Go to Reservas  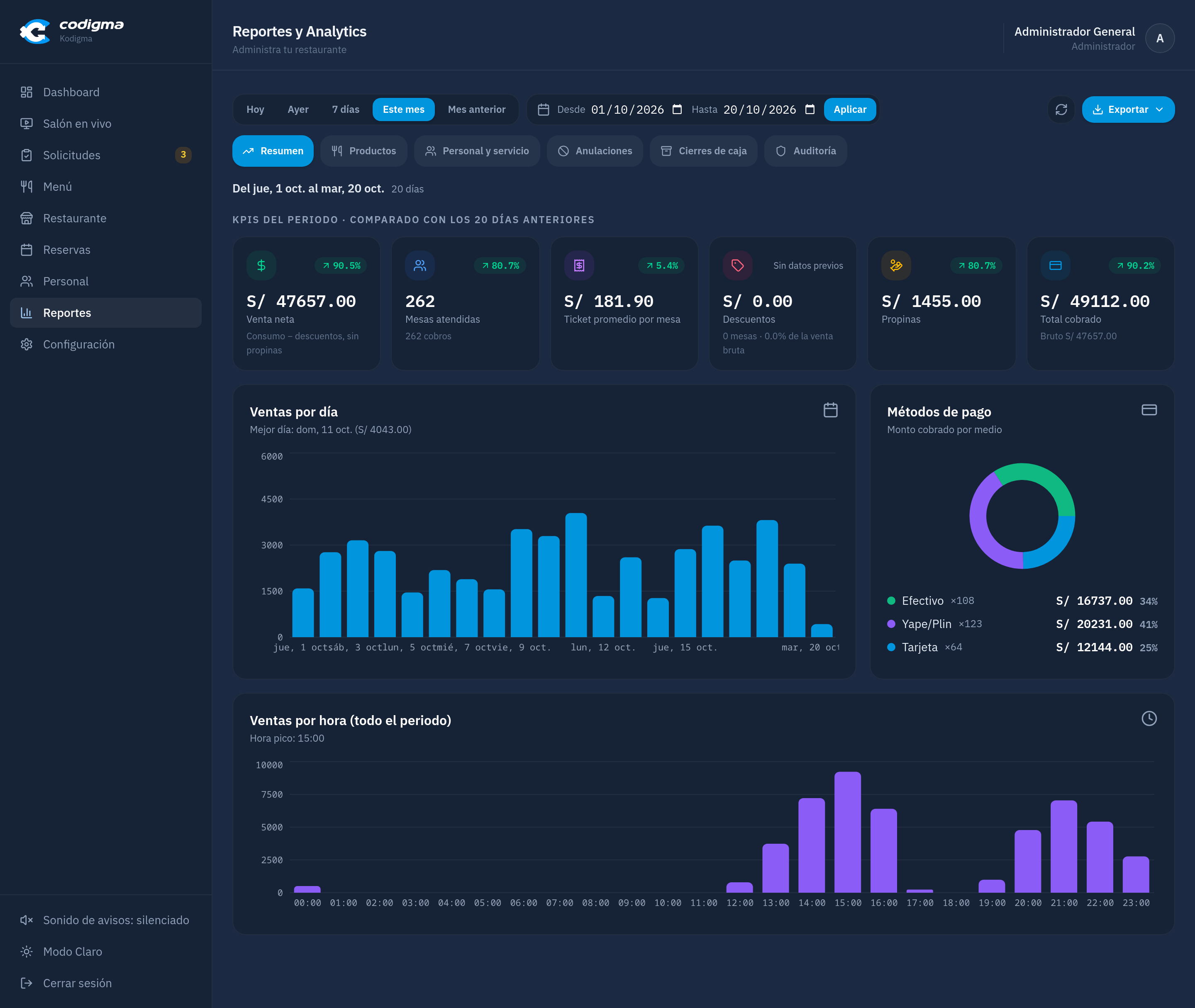(106, 250)
